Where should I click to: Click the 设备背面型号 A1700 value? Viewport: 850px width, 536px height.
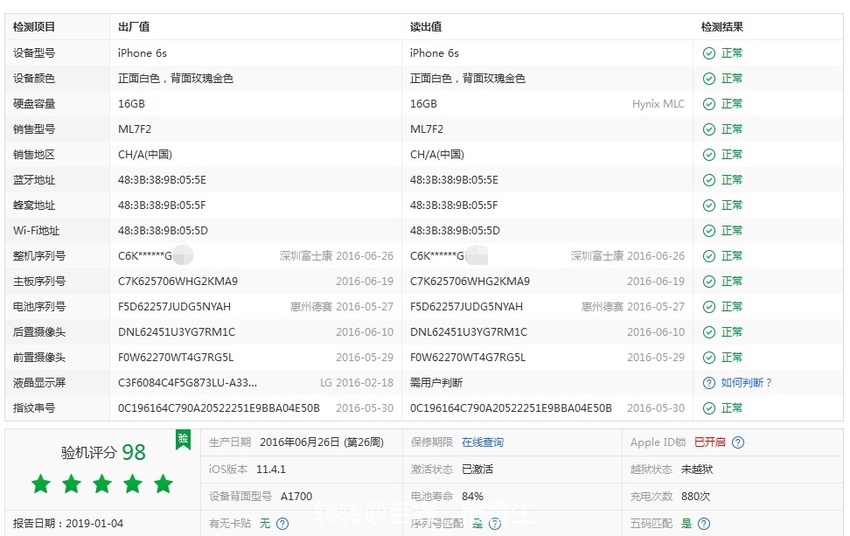[296, 496]
